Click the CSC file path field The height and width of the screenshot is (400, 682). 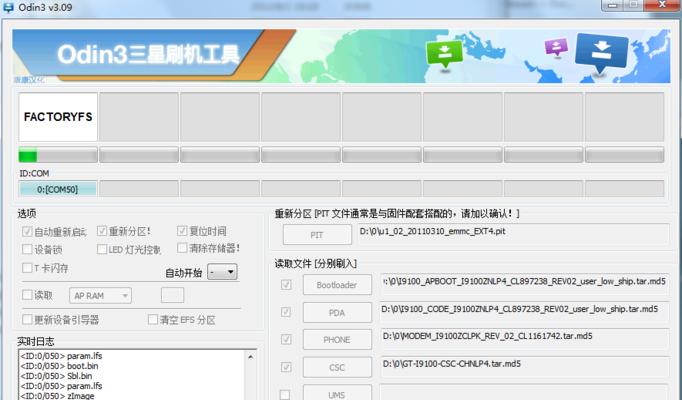point(524,367)
